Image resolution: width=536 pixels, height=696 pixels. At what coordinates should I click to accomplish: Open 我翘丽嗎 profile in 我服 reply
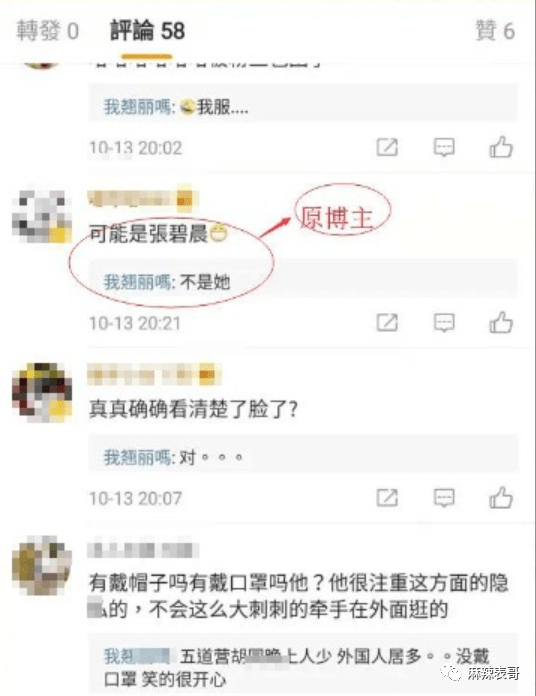(138, 107)
